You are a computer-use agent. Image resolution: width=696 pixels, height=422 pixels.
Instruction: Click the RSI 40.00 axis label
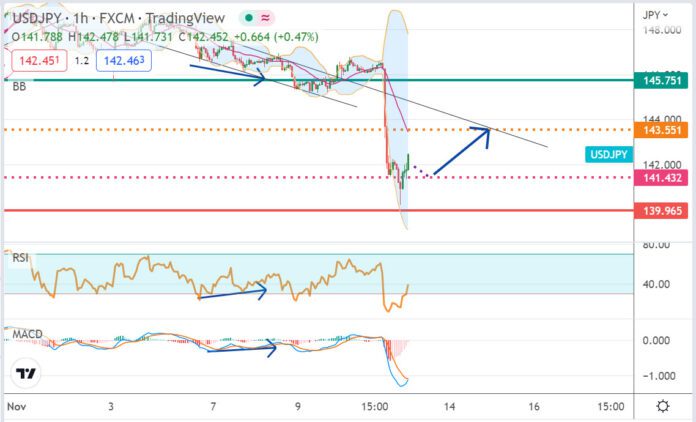pyautogui.click(x=656, y=284)
